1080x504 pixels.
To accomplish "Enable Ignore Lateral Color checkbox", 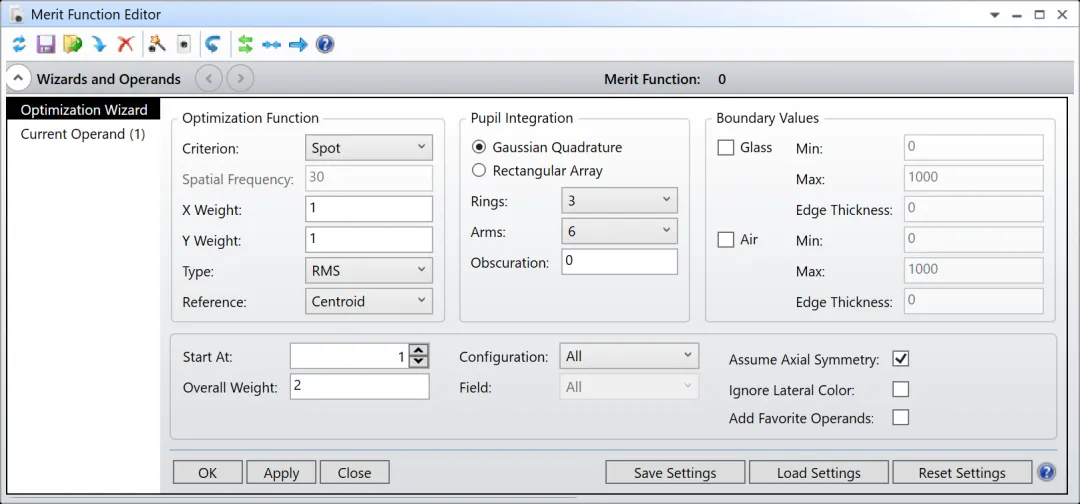I will pyautogui.click(x=900, y=389).
